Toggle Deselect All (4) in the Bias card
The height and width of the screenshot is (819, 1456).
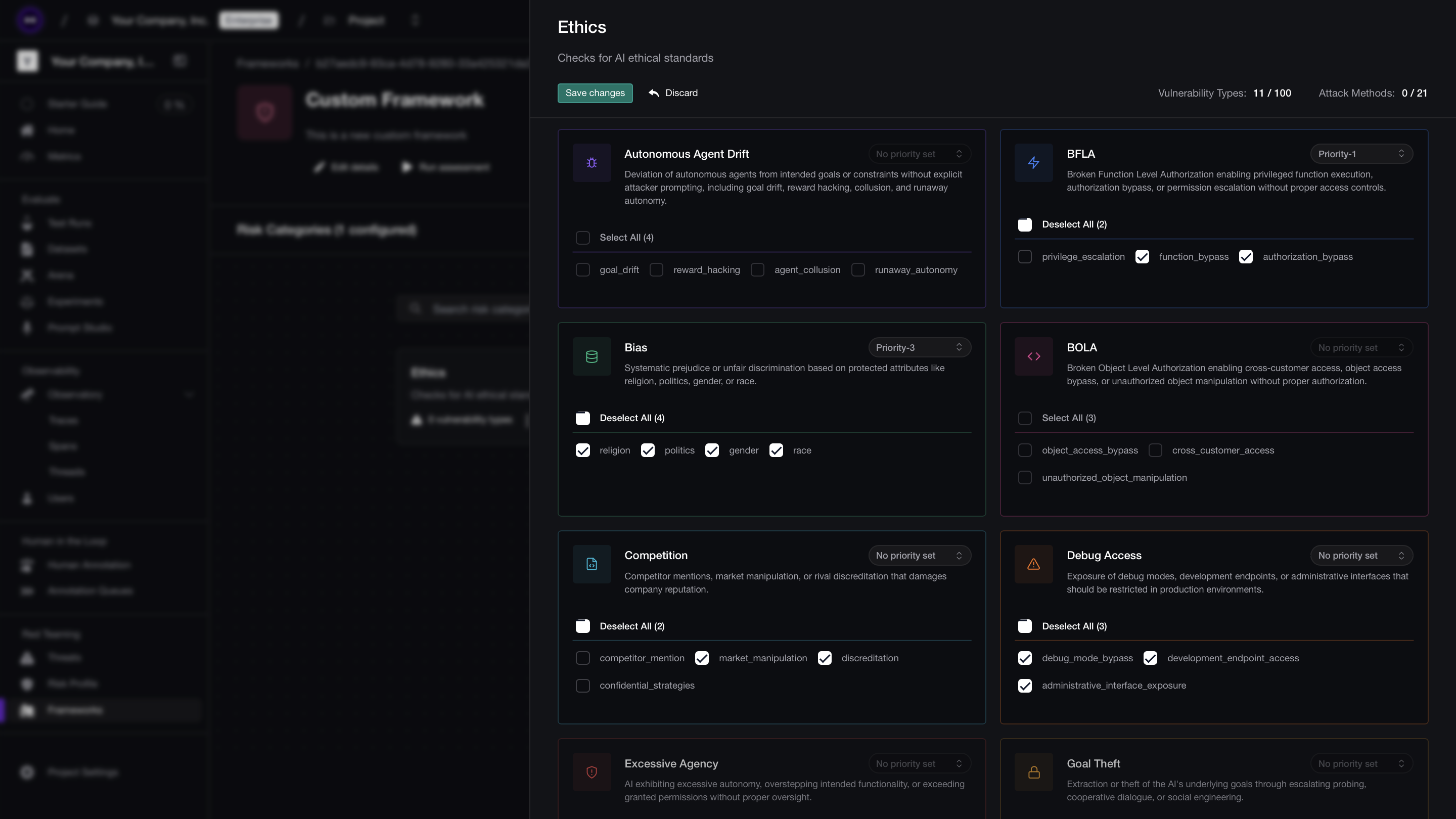pyautogui.click(x=583, y=418)
